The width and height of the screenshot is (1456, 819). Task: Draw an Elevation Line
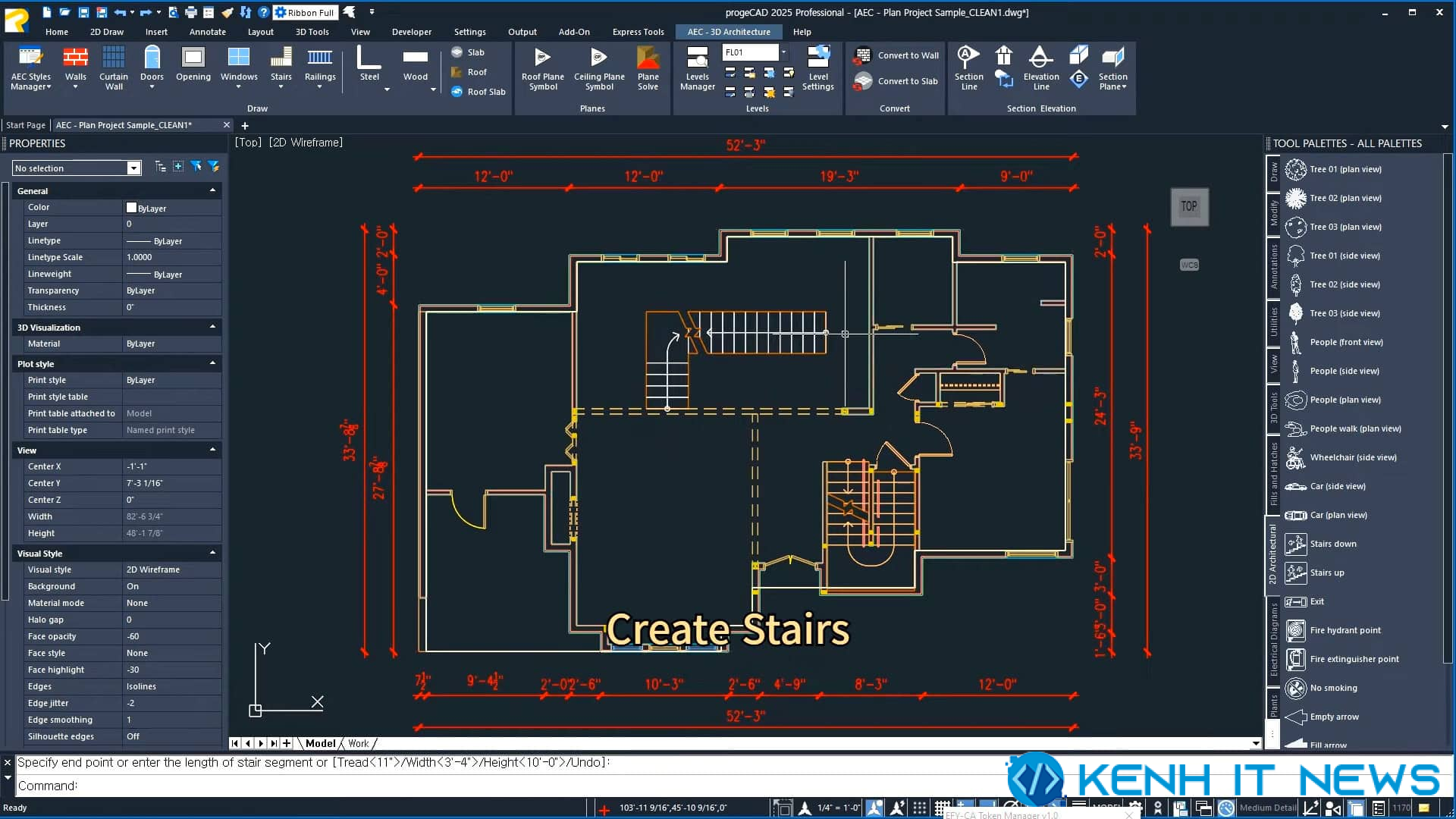(1041, 68)
